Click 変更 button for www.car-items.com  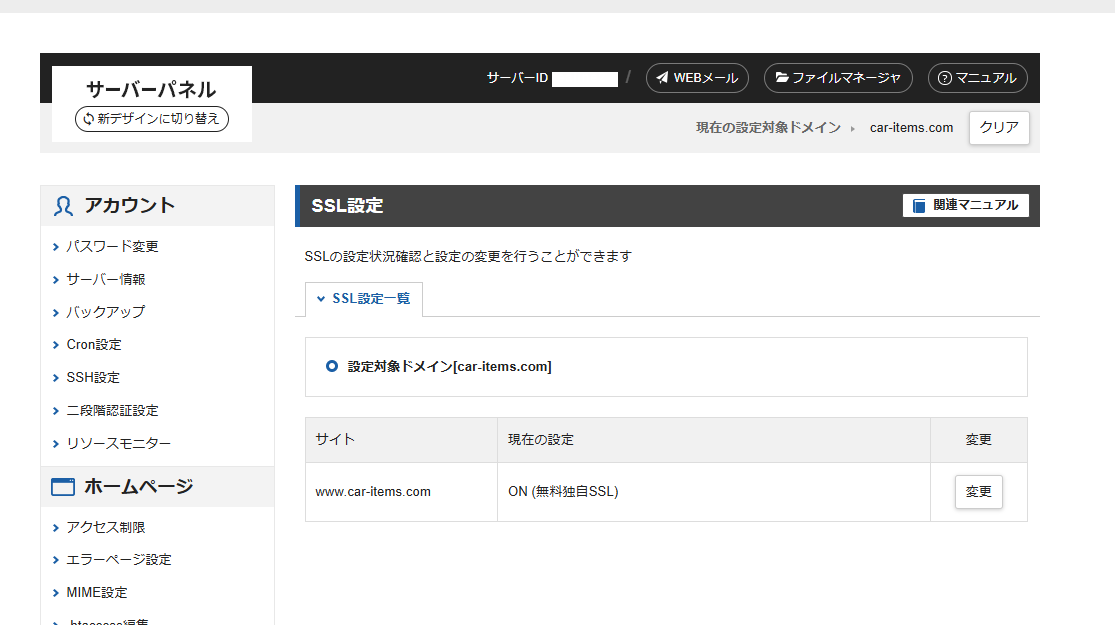click(978, 492)
